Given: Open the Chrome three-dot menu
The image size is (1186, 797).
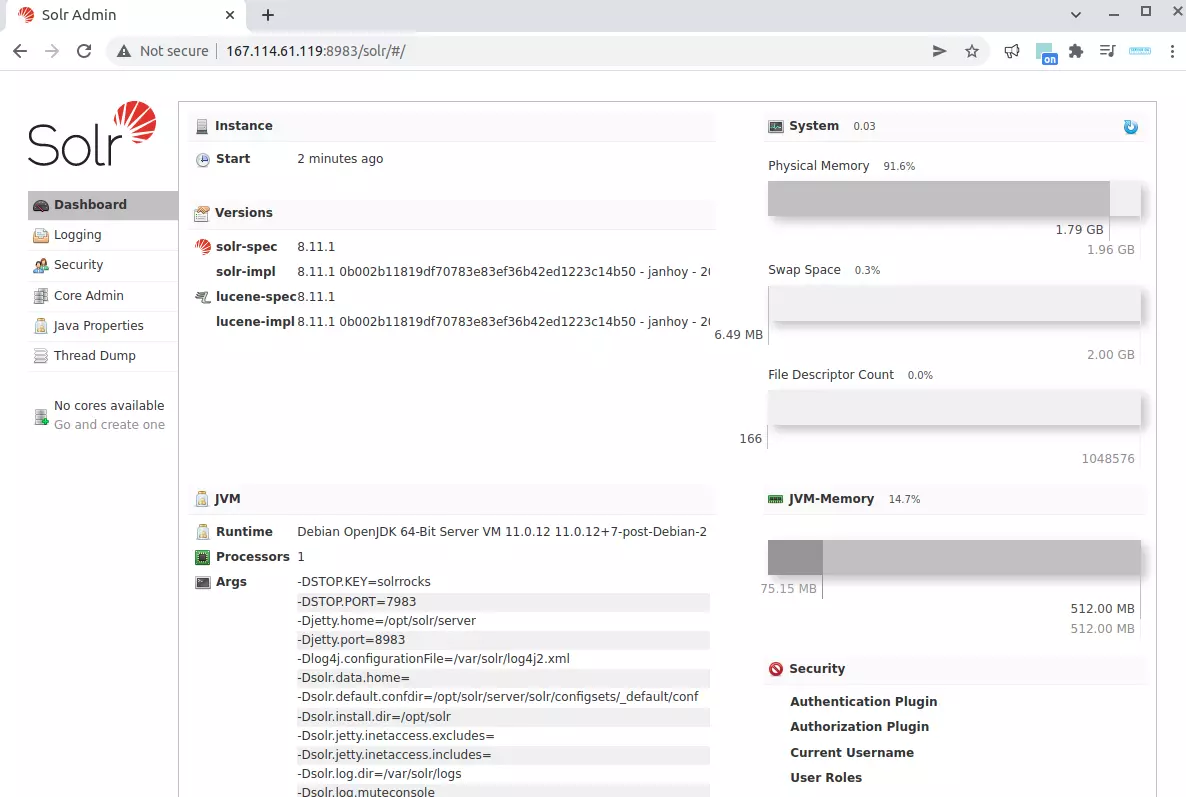Looking at the screenshot, I should point(1170,50).
